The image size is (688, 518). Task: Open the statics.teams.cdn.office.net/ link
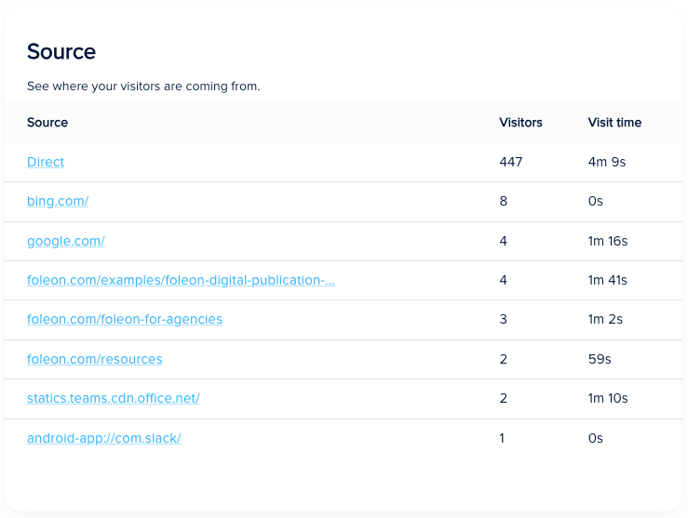point(113,398)
